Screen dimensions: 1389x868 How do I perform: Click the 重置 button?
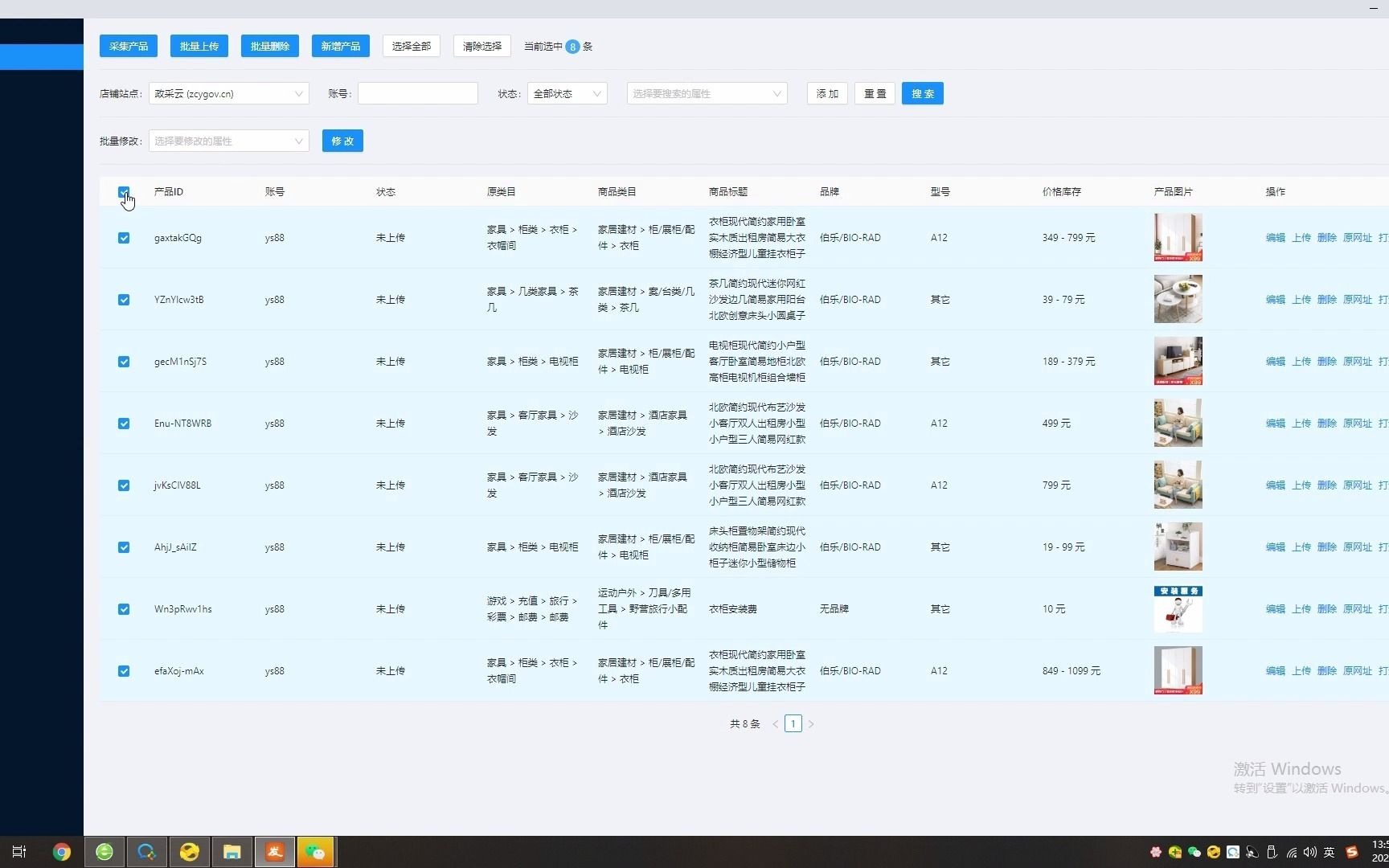(x=875, y=94)
